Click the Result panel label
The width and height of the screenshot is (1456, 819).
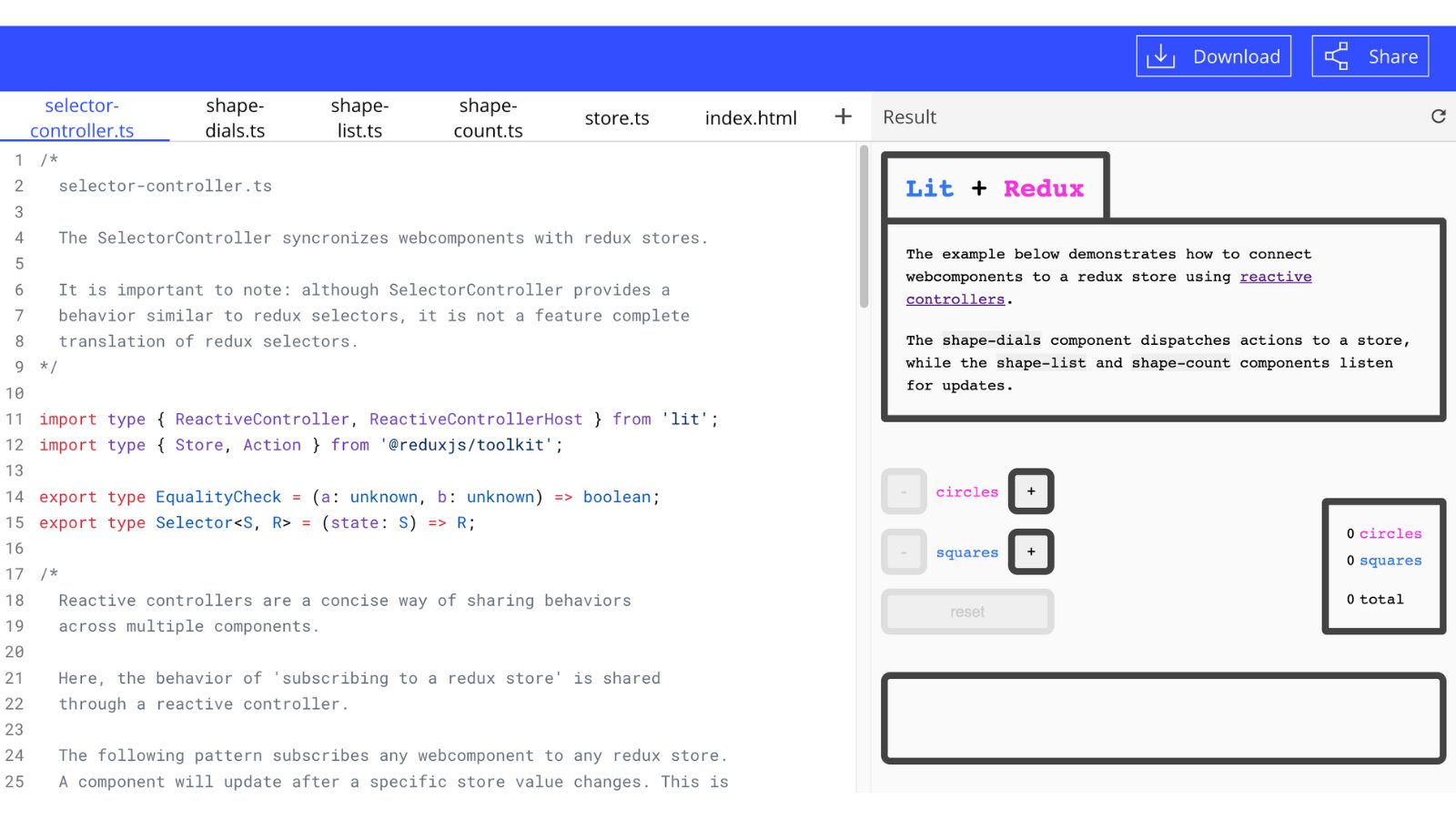[909, 116]
